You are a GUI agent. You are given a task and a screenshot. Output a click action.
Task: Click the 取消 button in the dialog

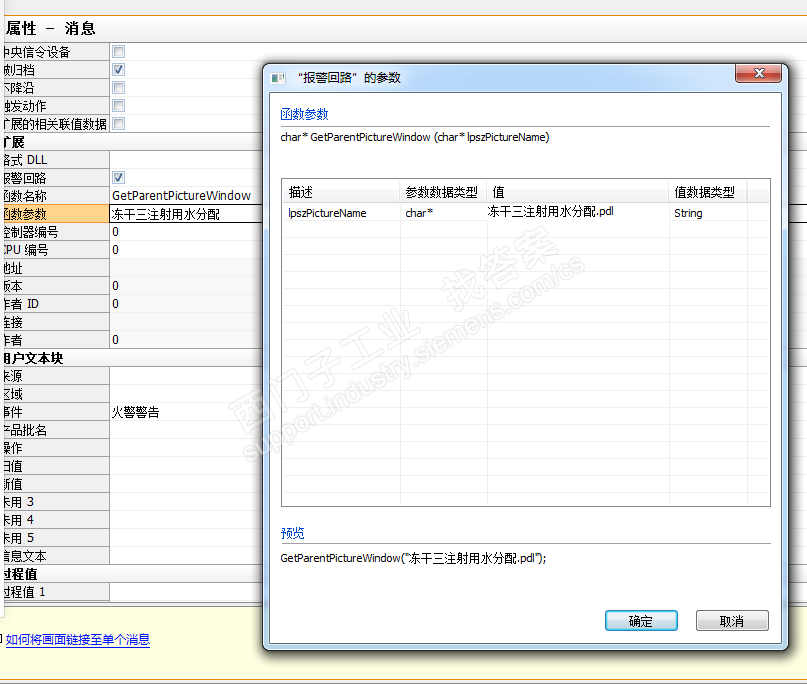pos(732,621)
